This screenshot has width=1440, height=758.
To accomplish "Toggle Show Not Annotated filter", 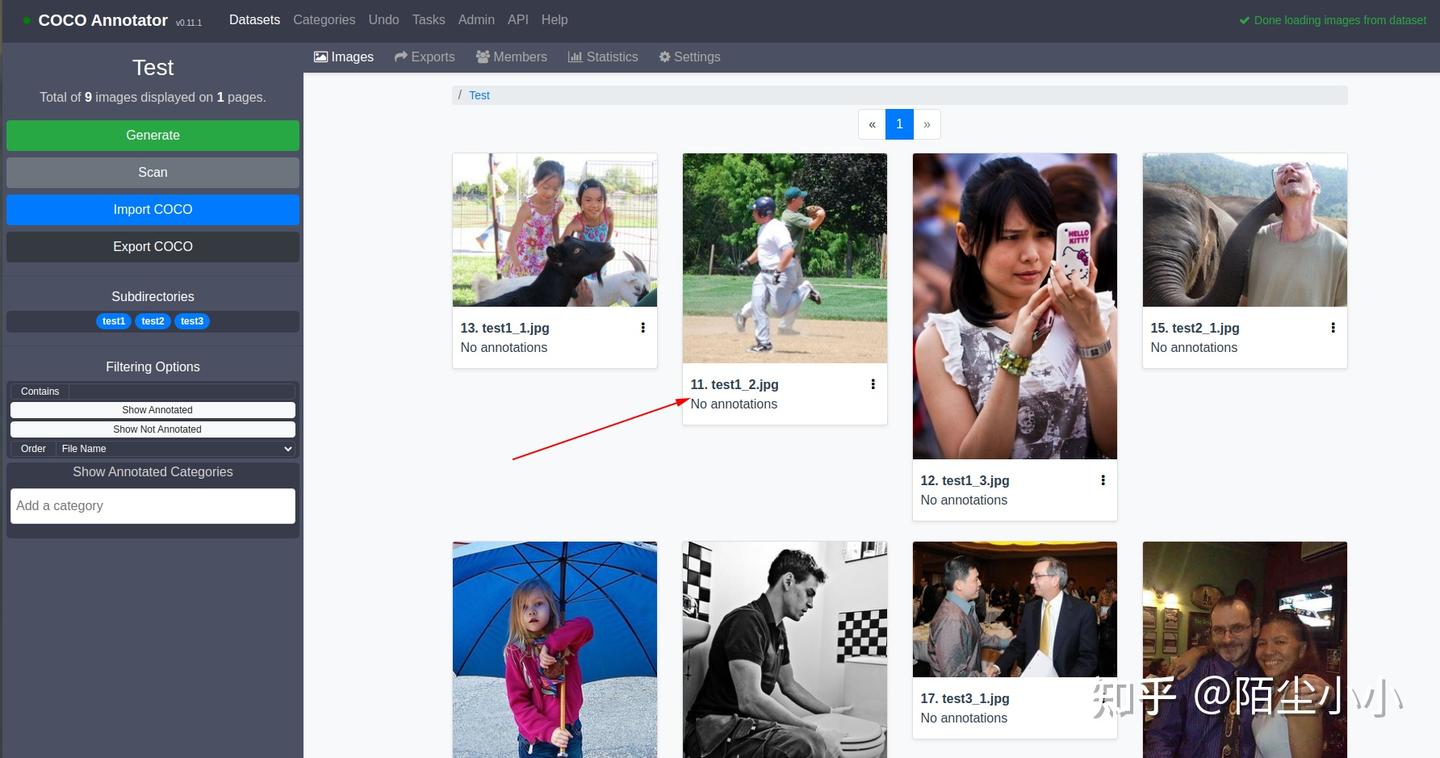I will coord(153,429).
